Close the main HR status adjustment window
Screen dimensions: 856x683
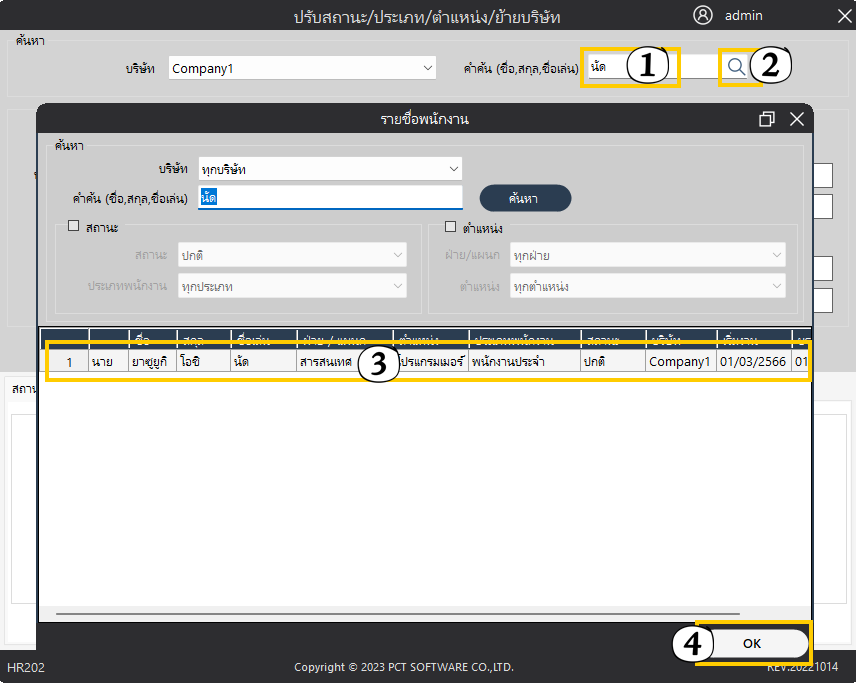[x=842, y=15]
